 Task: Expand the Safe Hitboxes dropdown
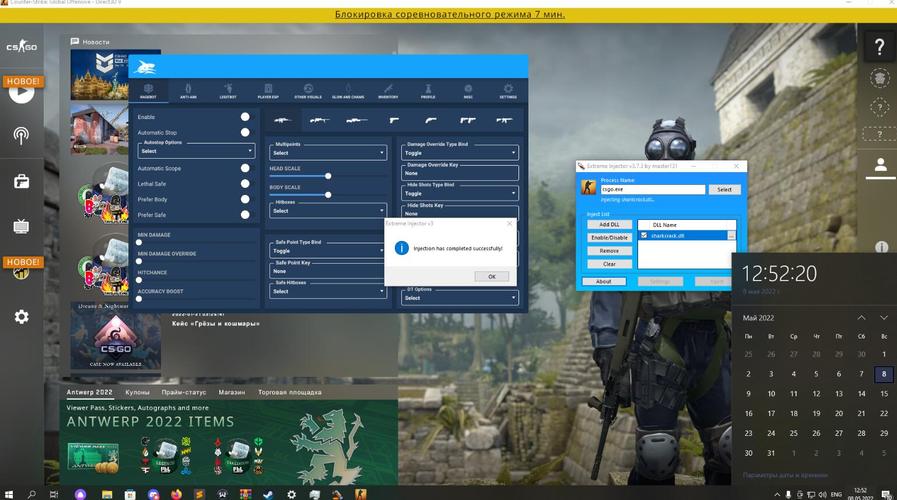[x=328, y=291]
